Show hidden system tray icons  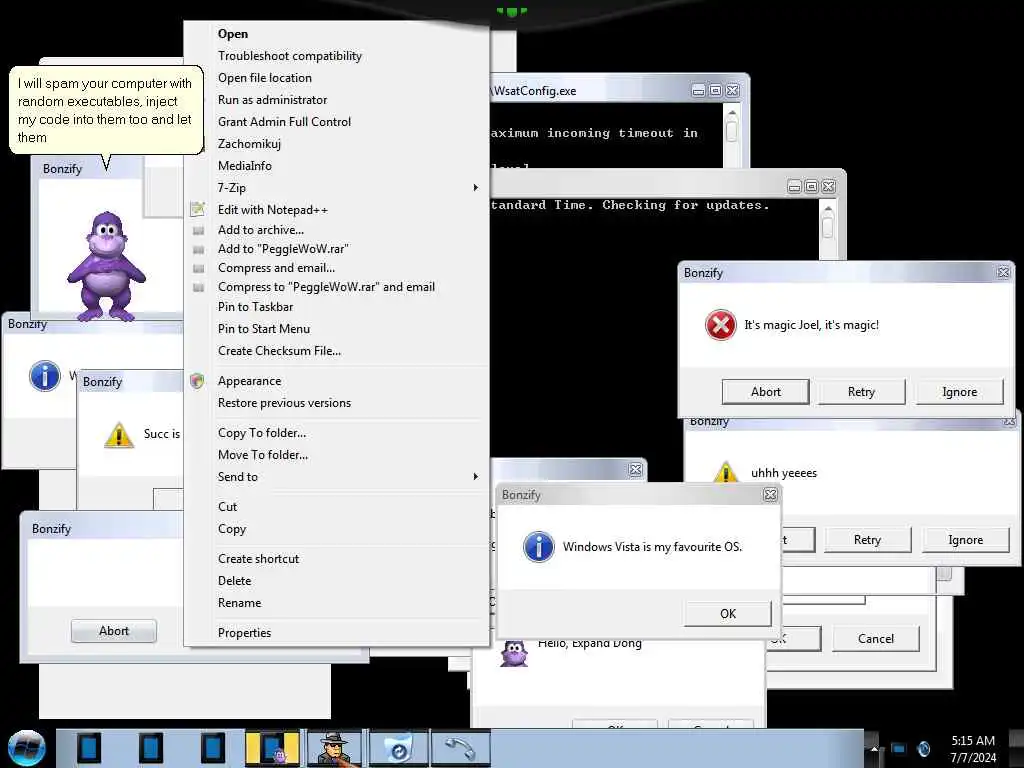pos(874,748)
